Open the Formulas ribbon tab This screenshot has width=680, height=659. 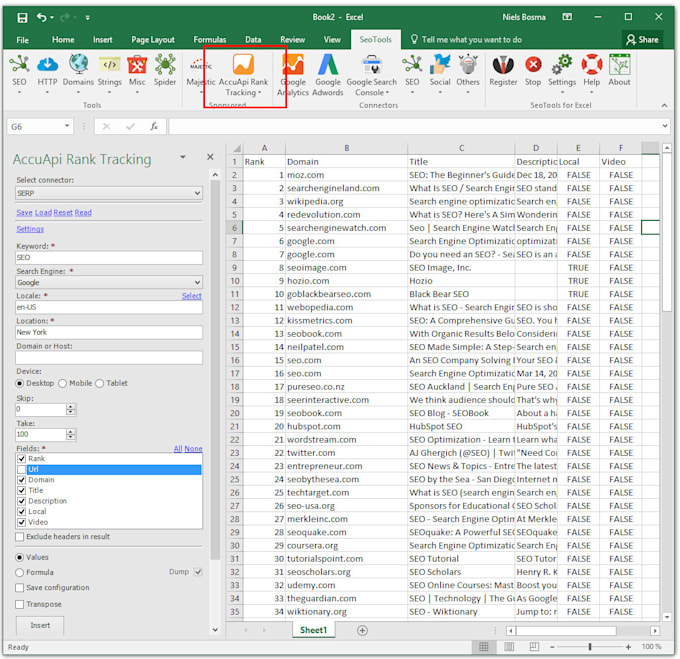click(209, 40)
